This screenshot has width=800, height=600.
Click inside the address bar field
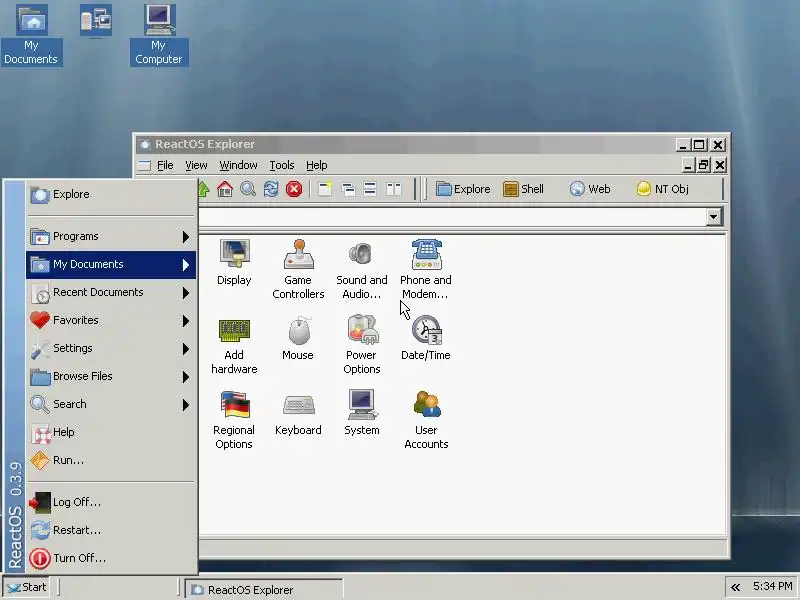(452, 217)
